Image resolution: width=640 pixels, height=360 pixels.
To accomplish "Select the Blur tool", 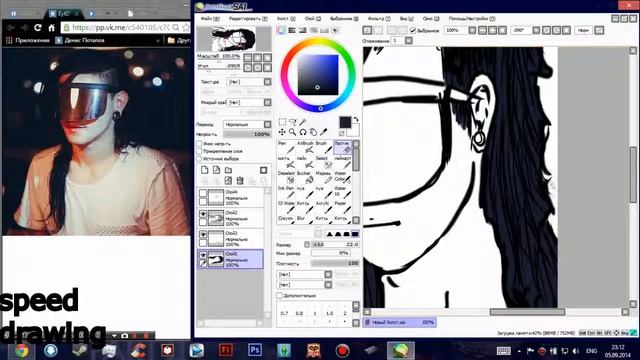I will [x=304, y=220].
